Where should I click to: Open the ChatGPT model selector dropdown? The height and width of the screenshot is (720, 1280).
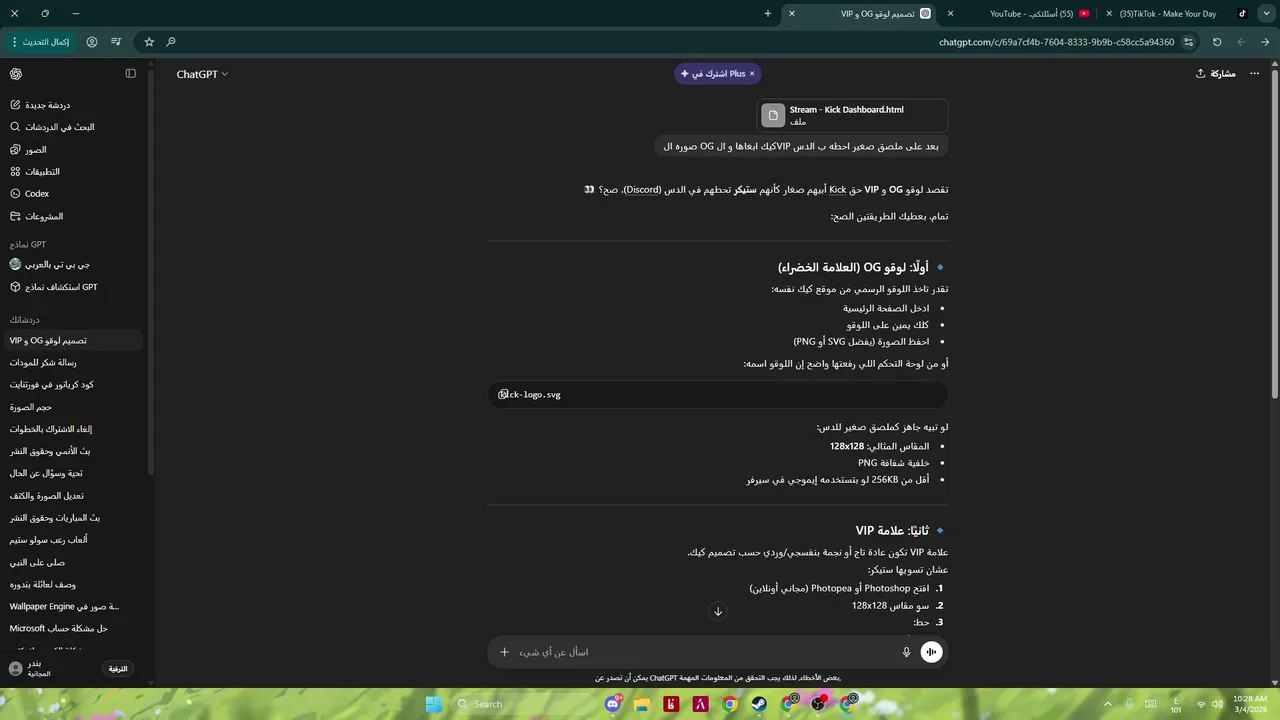(202, 74)
